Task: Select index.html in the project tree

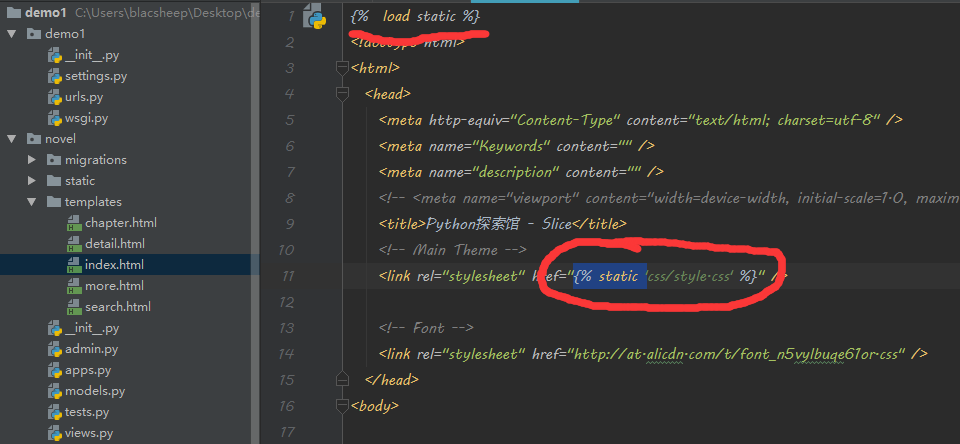Action: [114, 265]
